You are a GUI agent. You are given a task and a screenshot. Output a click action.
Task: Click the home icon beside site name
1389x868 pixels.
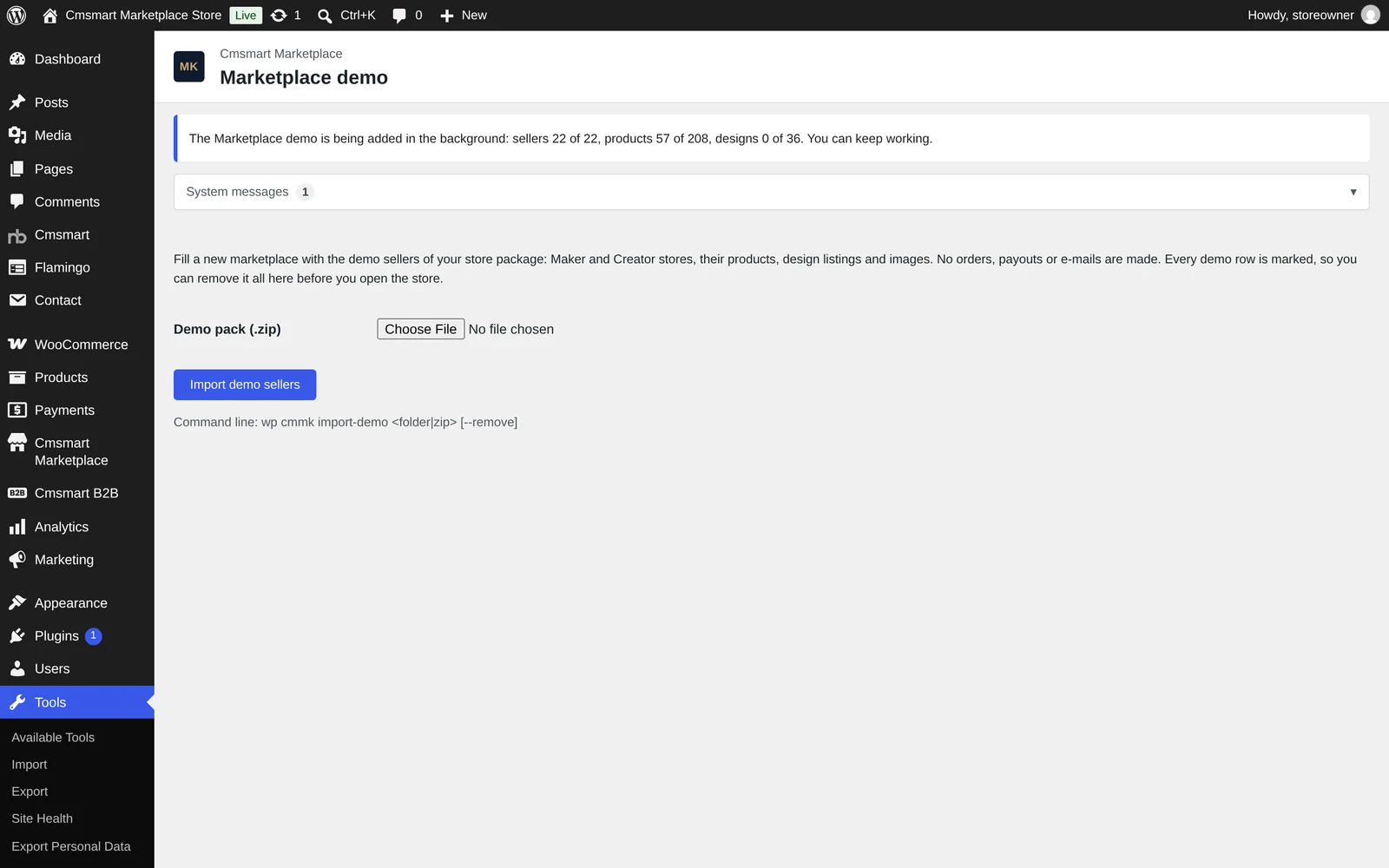[x=49, y=16]
